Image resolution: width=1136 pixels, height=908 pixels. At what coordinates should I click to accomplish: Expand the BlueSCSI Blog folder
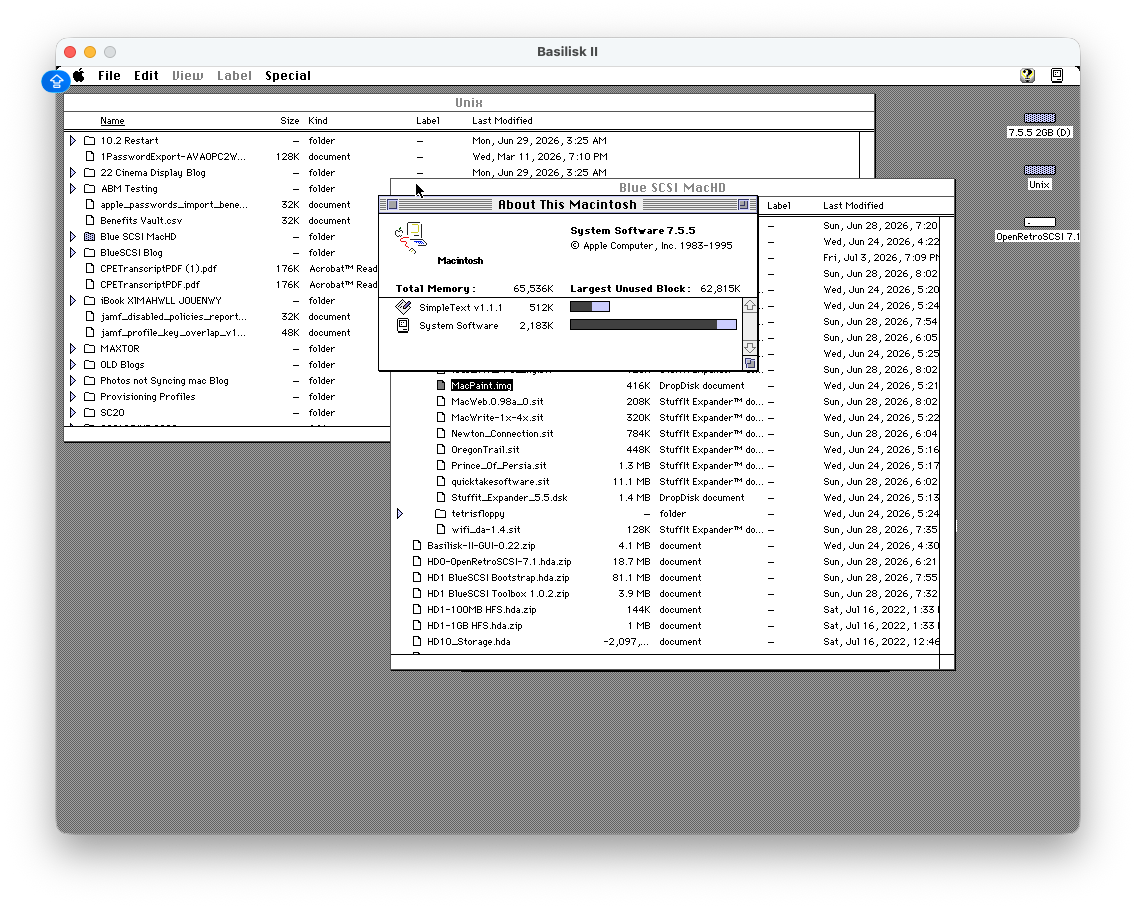pos(73,252)
